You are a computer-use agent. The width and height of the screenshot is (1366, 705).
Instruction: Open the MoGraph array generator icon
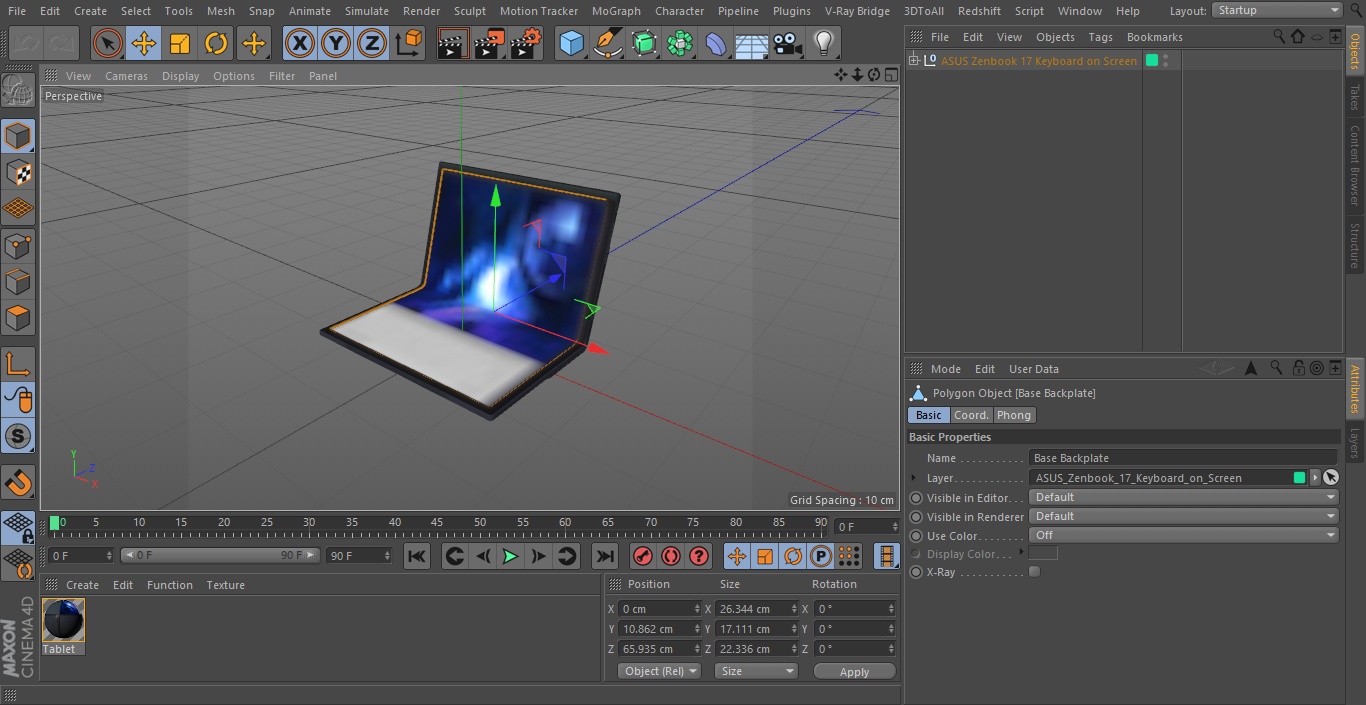tap(680, 43)
